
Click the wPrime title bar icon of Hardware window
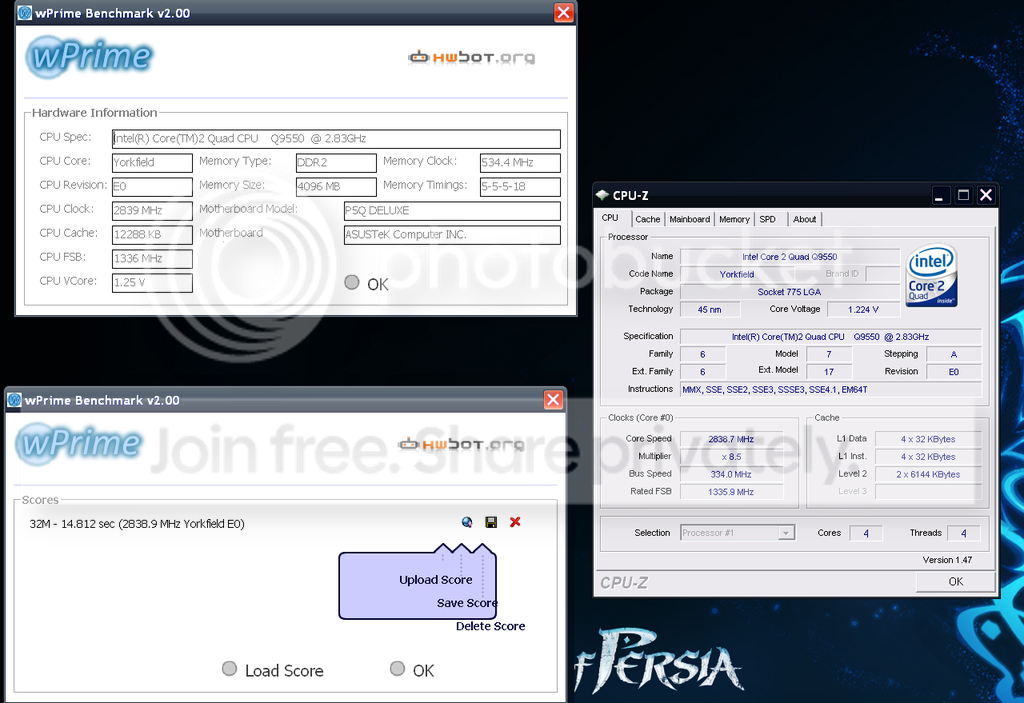[x=24, y=12]
